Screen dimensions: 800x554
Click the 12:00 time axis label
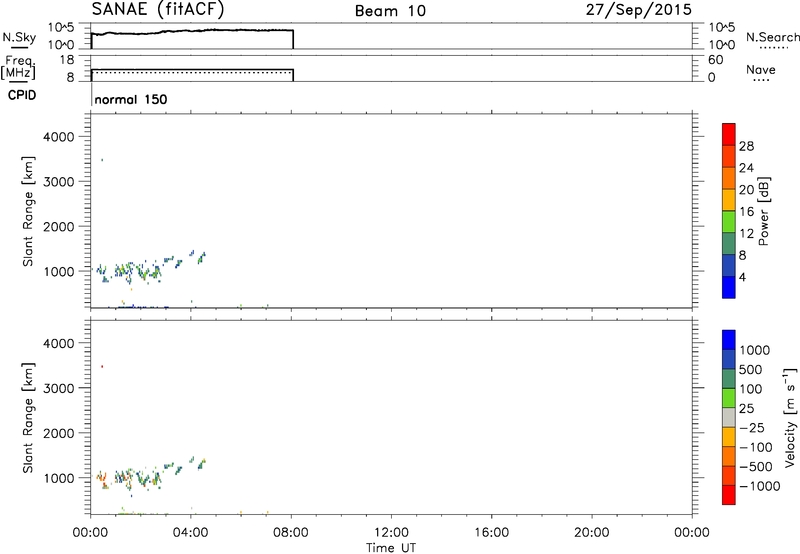[x=391, y=533]
